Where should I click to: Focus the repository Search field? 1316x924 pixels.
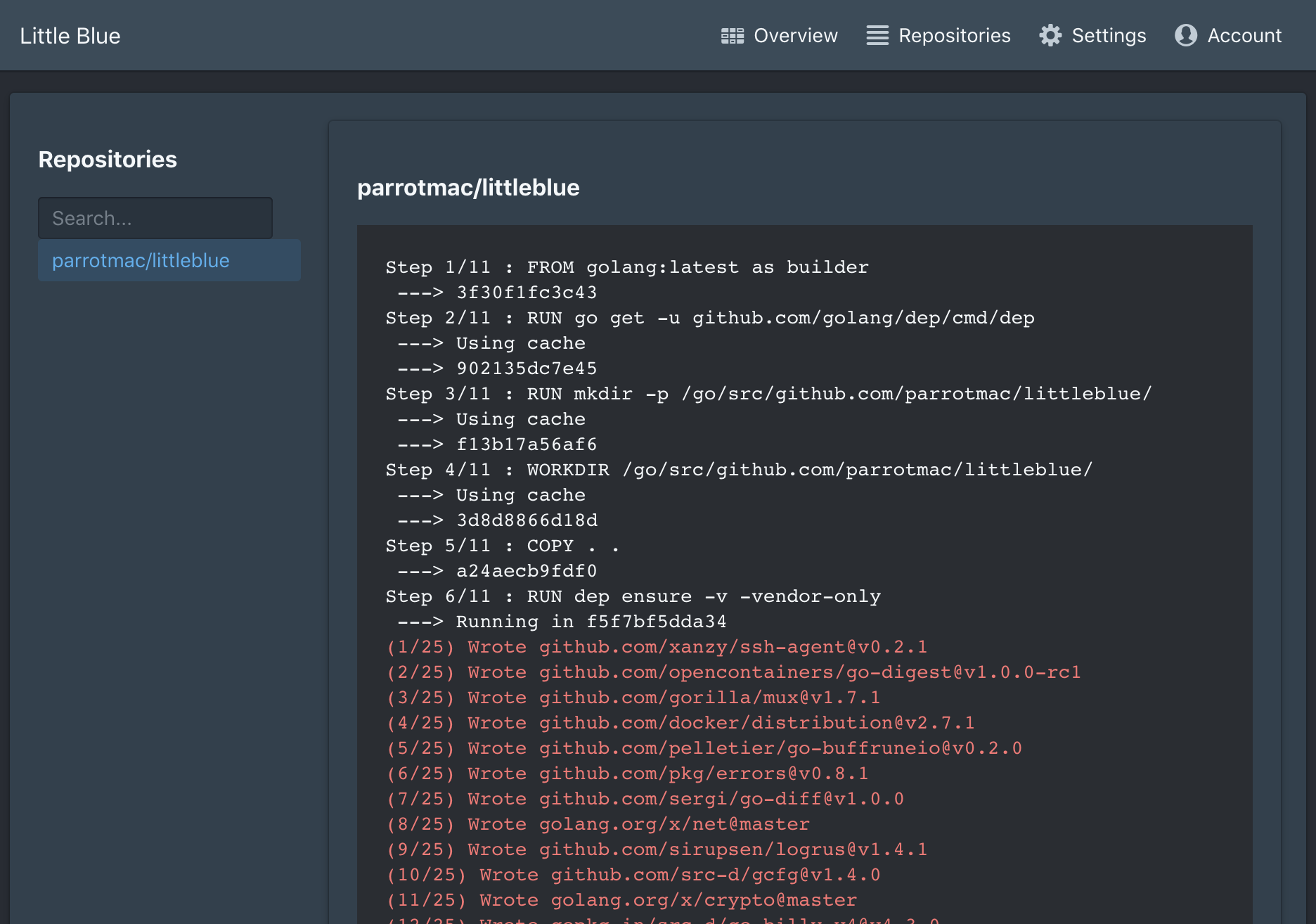[155, 218]
